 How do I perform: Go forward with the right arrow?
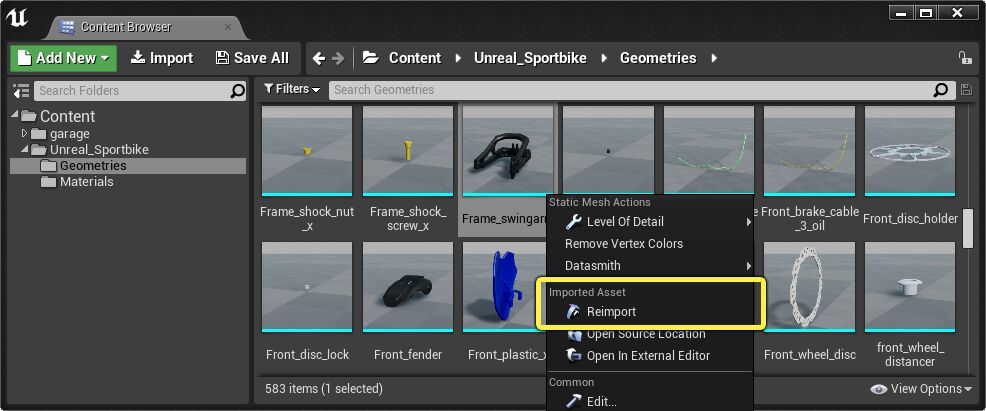[x=338, y=58]
